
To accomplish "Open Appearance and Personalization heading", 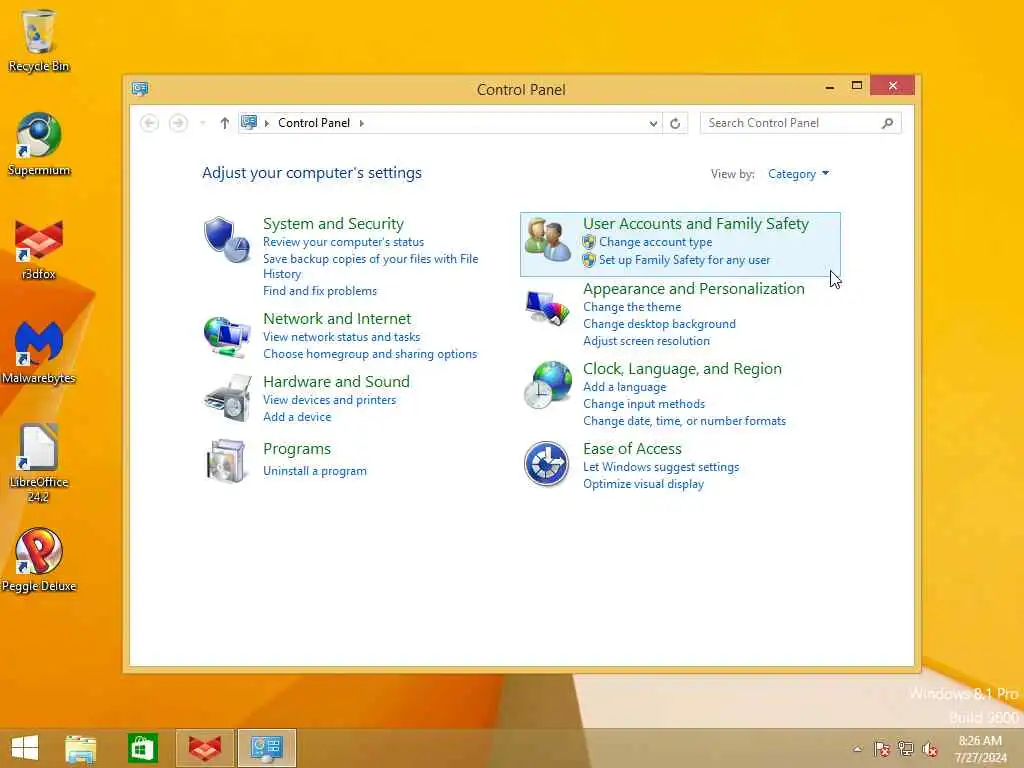I will (694, 289).
